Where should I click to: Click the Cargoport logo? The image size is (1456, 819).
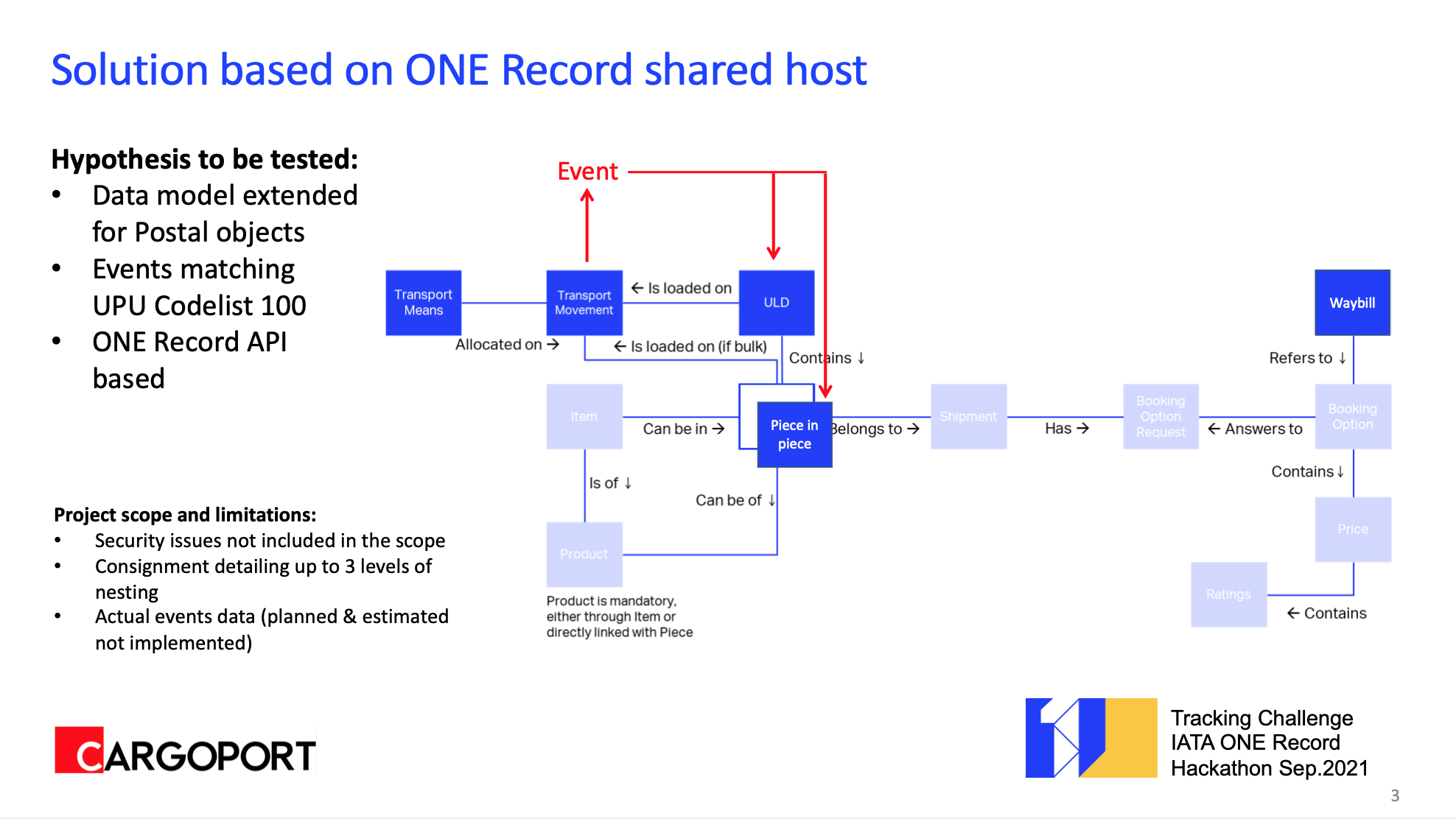185,751
